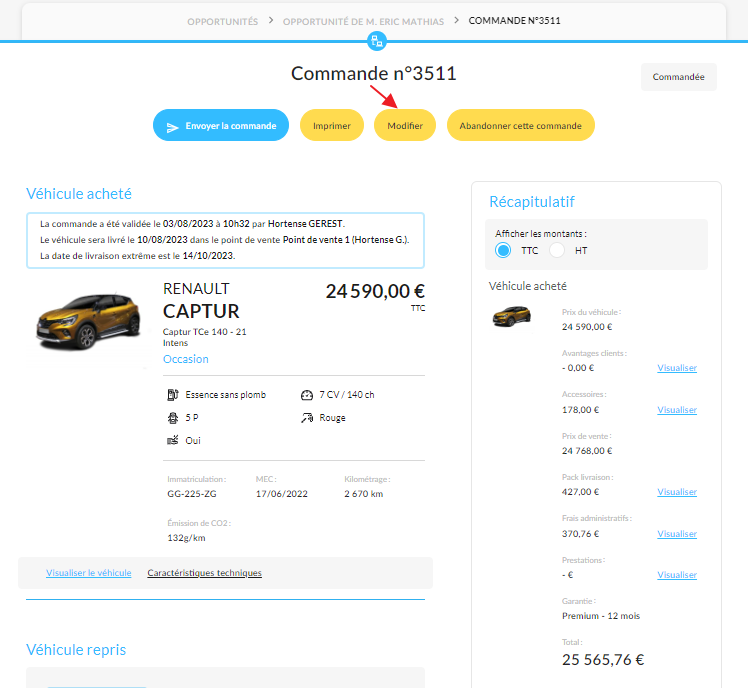Click the Frais administratifs amount 370,76 €
The width and height of the screenshot is (748, 688).
pyautogui.click(x=580, y=534)
